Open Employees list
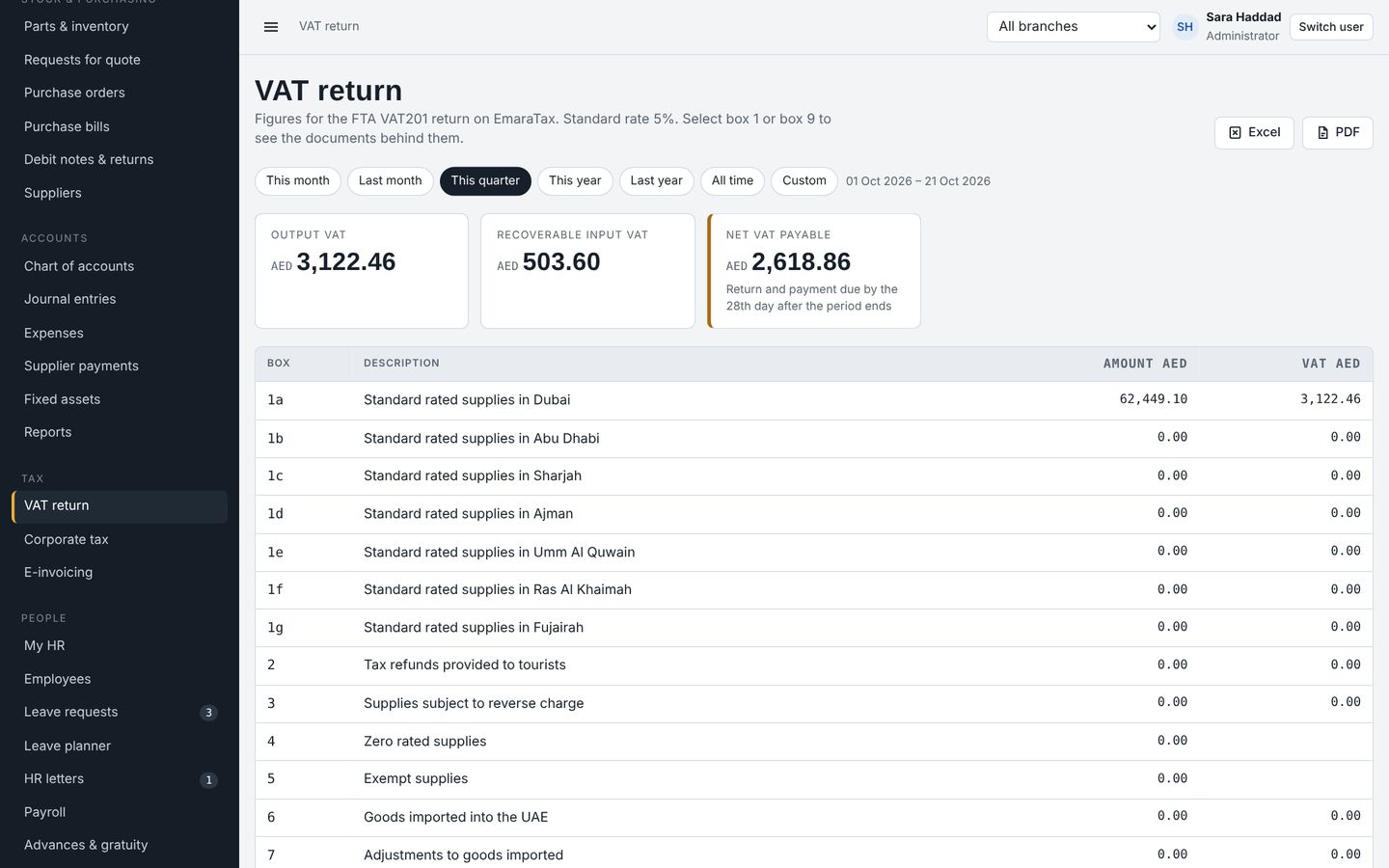 [x=120, y=679]
